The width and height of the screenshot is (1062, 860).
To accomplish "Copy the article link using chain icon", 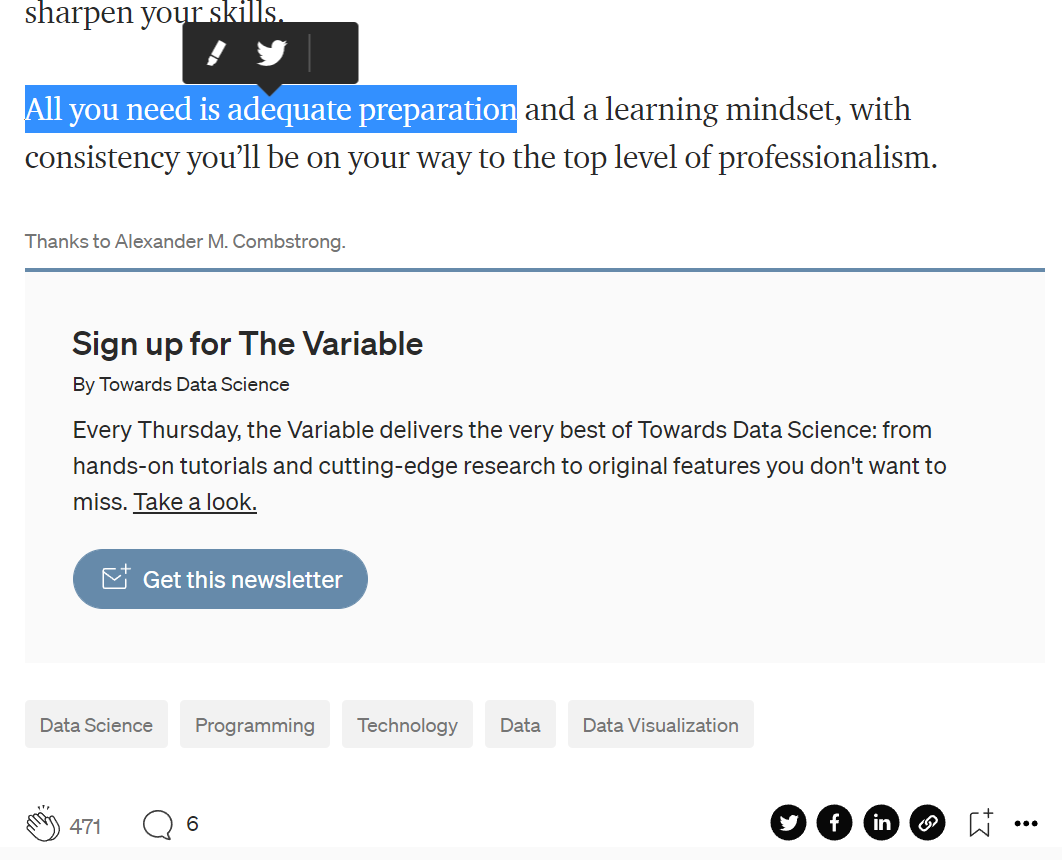I will (x=927, y=823).
